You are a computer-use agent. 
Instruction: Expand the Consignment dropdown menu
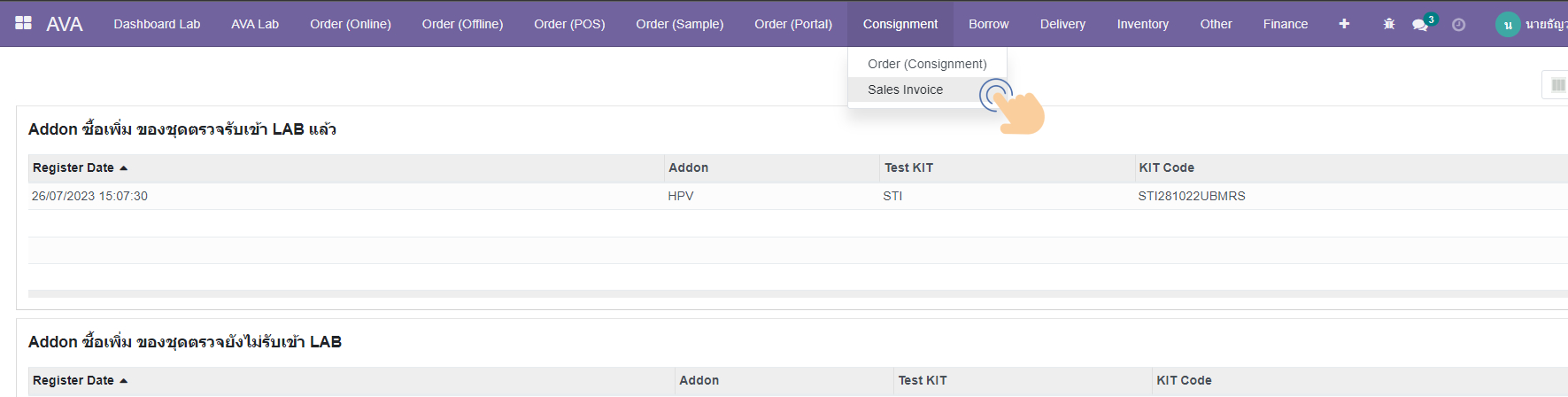pos(900,24)
